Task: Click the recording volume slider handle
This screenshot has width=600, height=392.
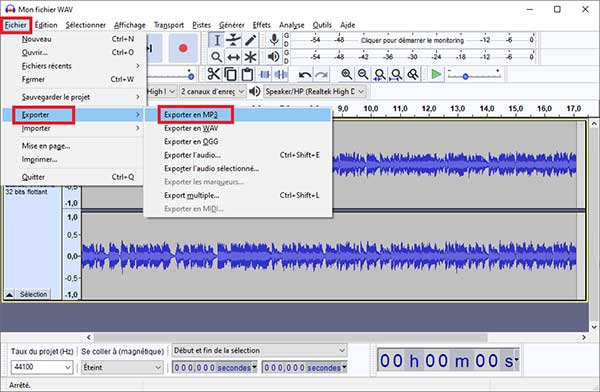Action: pos(191,77)
